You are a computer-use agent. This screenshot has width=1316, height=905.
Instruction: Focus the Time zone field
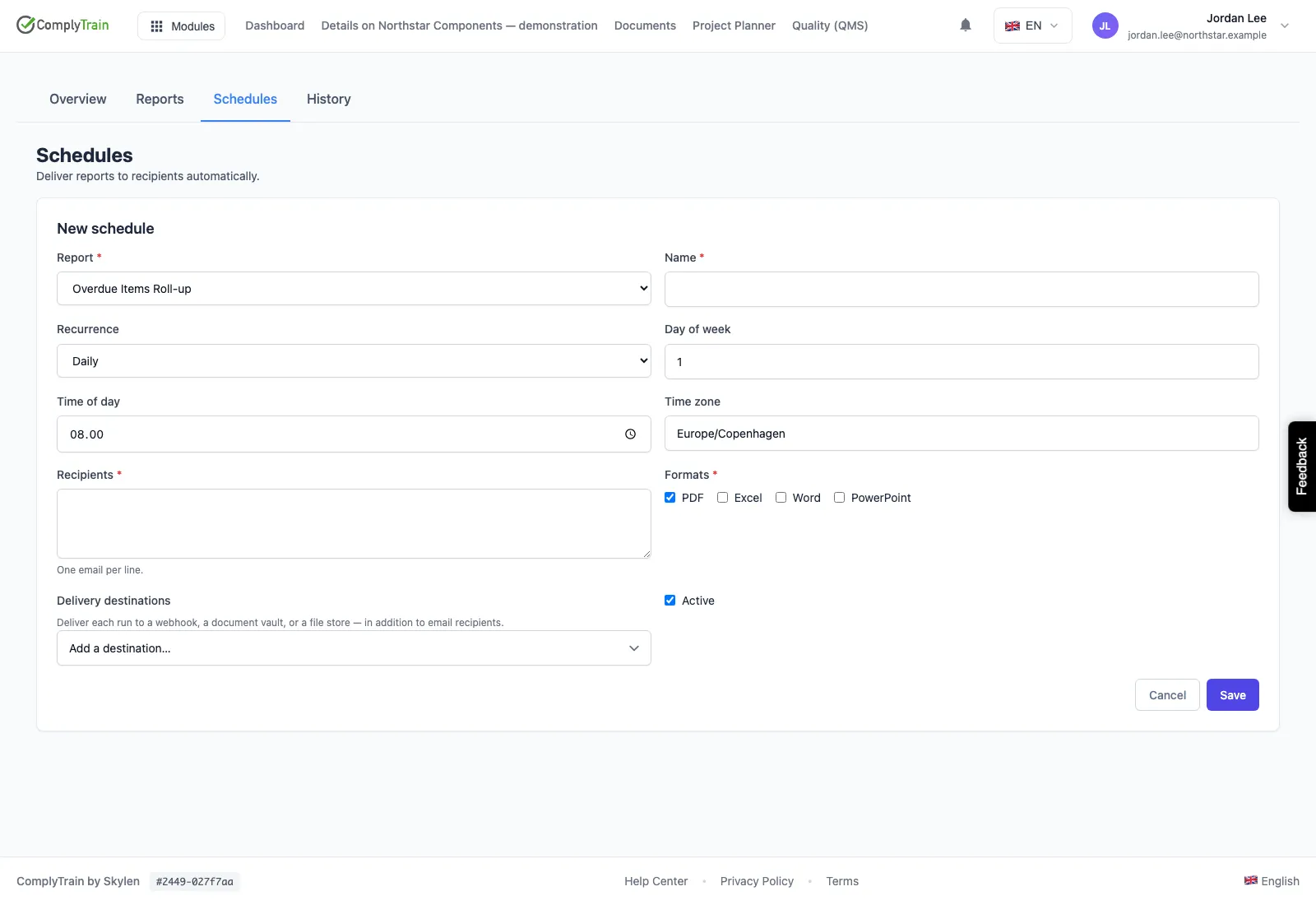click(962, 434)
